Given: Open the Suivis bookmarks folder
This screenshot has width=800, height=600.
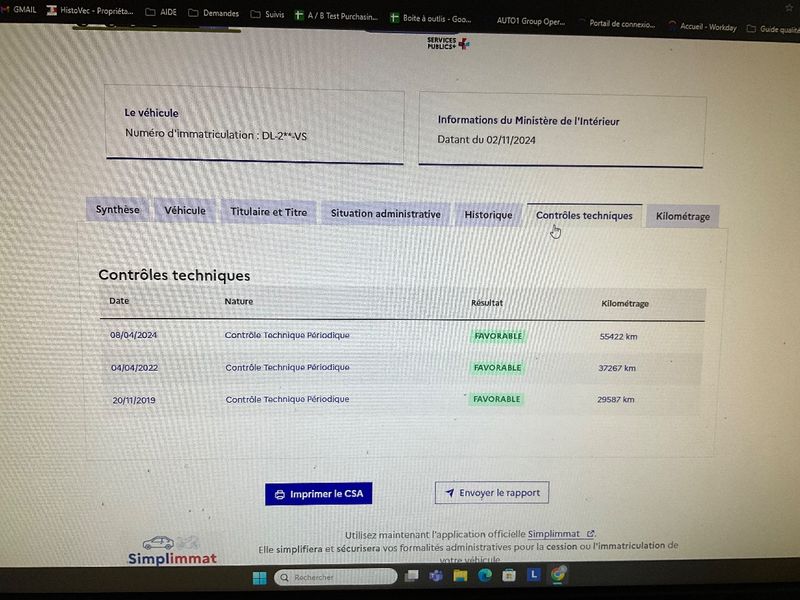Looking at the screenshot, I should [267, 14].
